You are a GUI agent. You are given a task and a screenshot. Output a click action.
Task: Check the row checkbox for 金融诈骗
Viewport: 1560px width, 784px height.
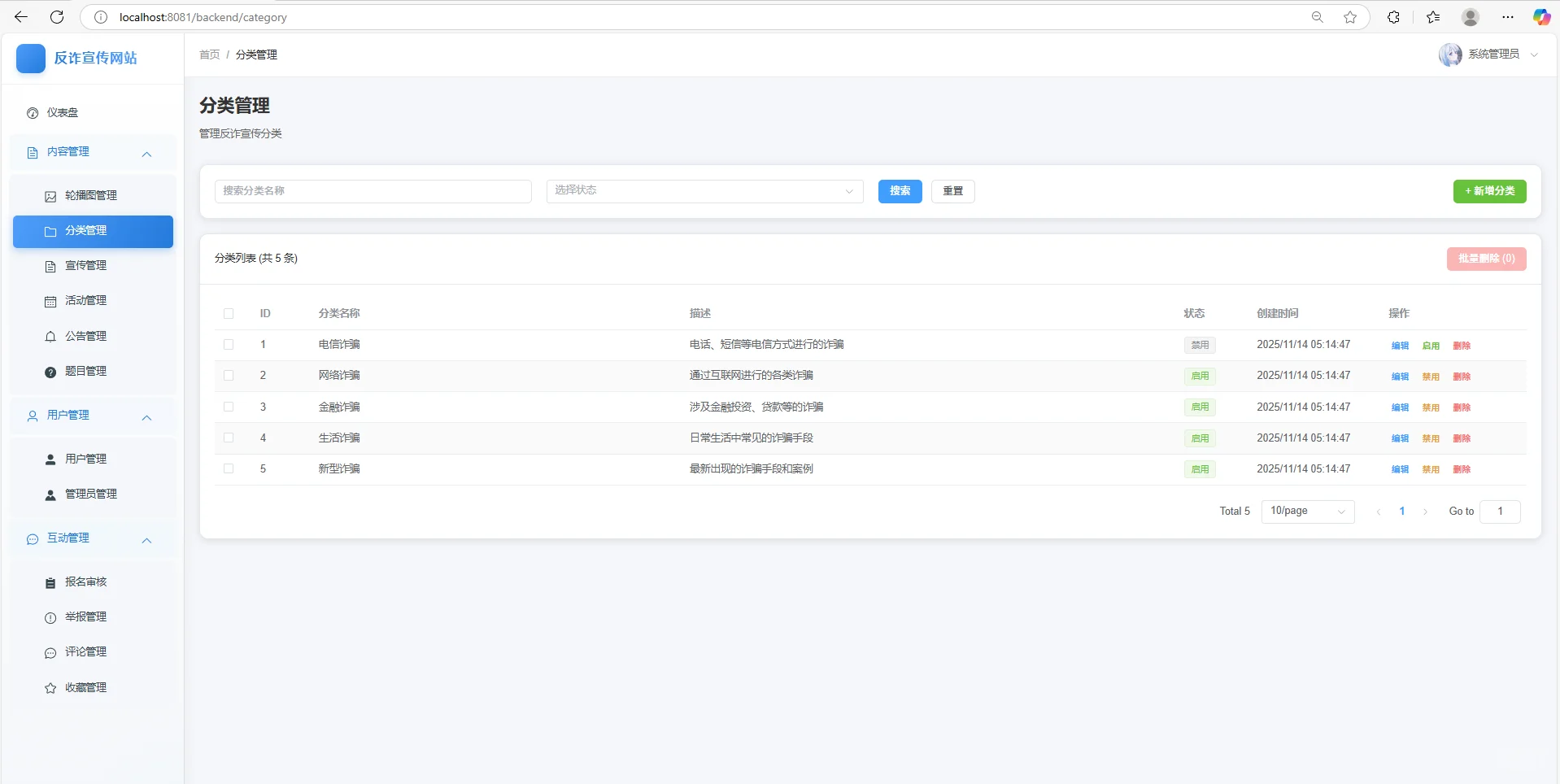pyautogui.click(x=228, y=407)
